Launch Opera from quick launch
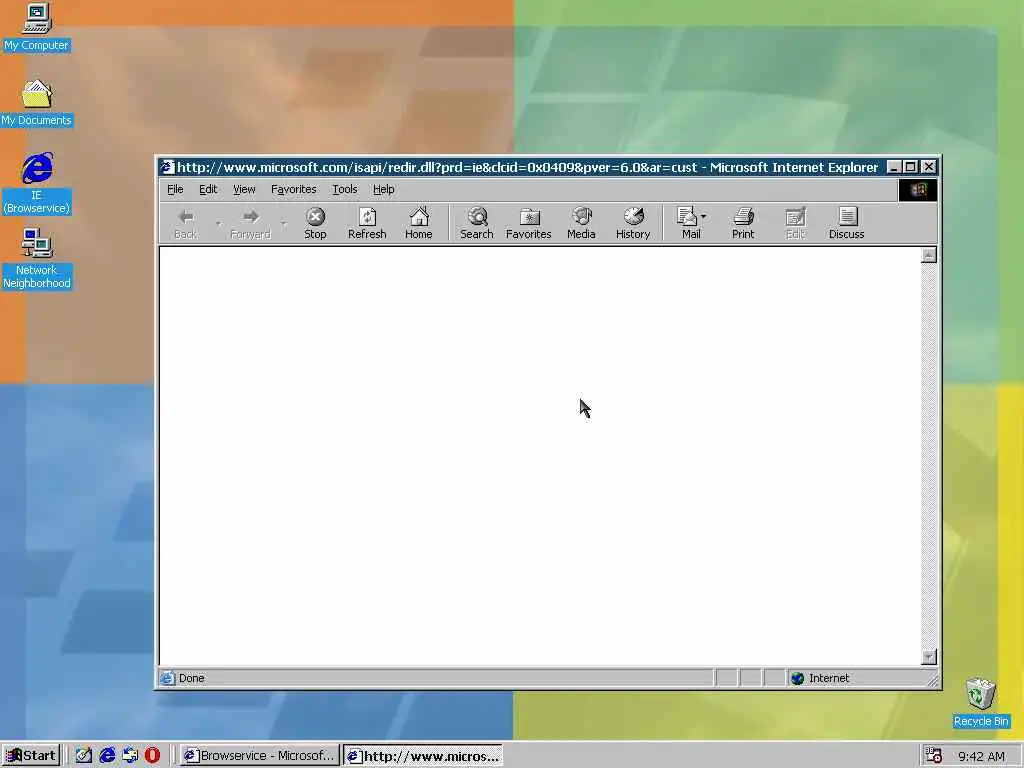The height and width of the screenshot is (768, 1024). [x=152, y=756]
